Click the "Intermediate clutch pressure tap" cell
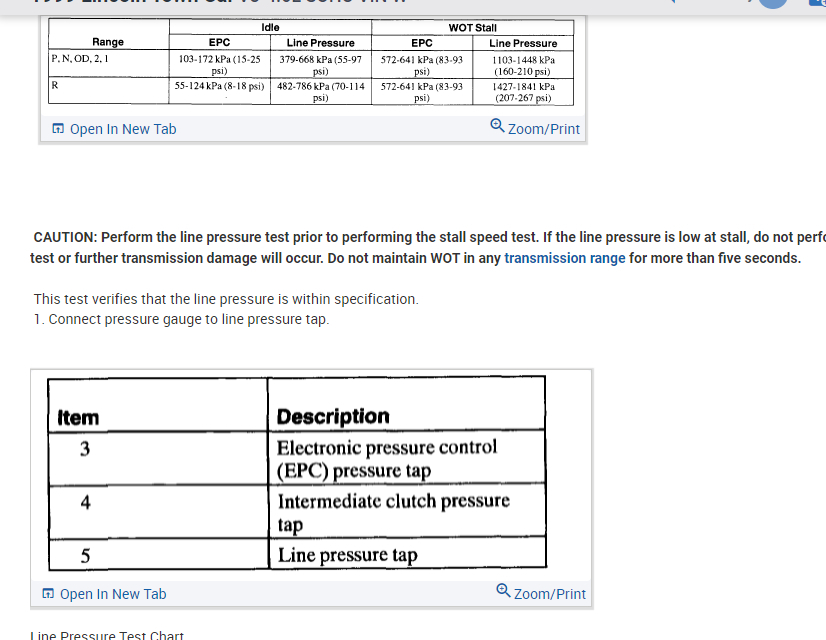This screenshot has height=640, width=826. coord(393,512)
